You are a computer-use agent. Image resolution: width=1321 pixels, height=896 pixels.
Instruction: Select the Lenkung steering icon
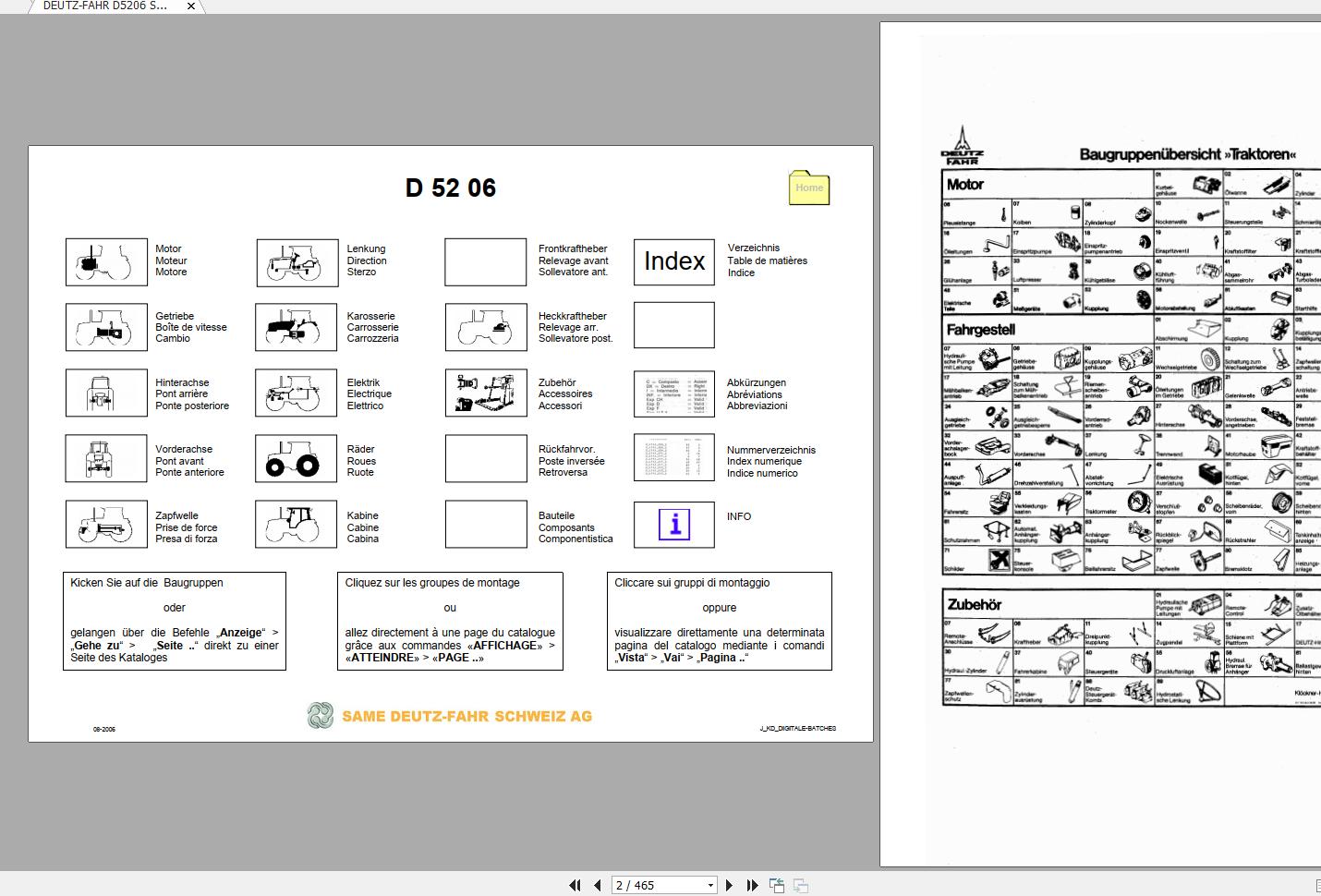[x=296, y=261]
